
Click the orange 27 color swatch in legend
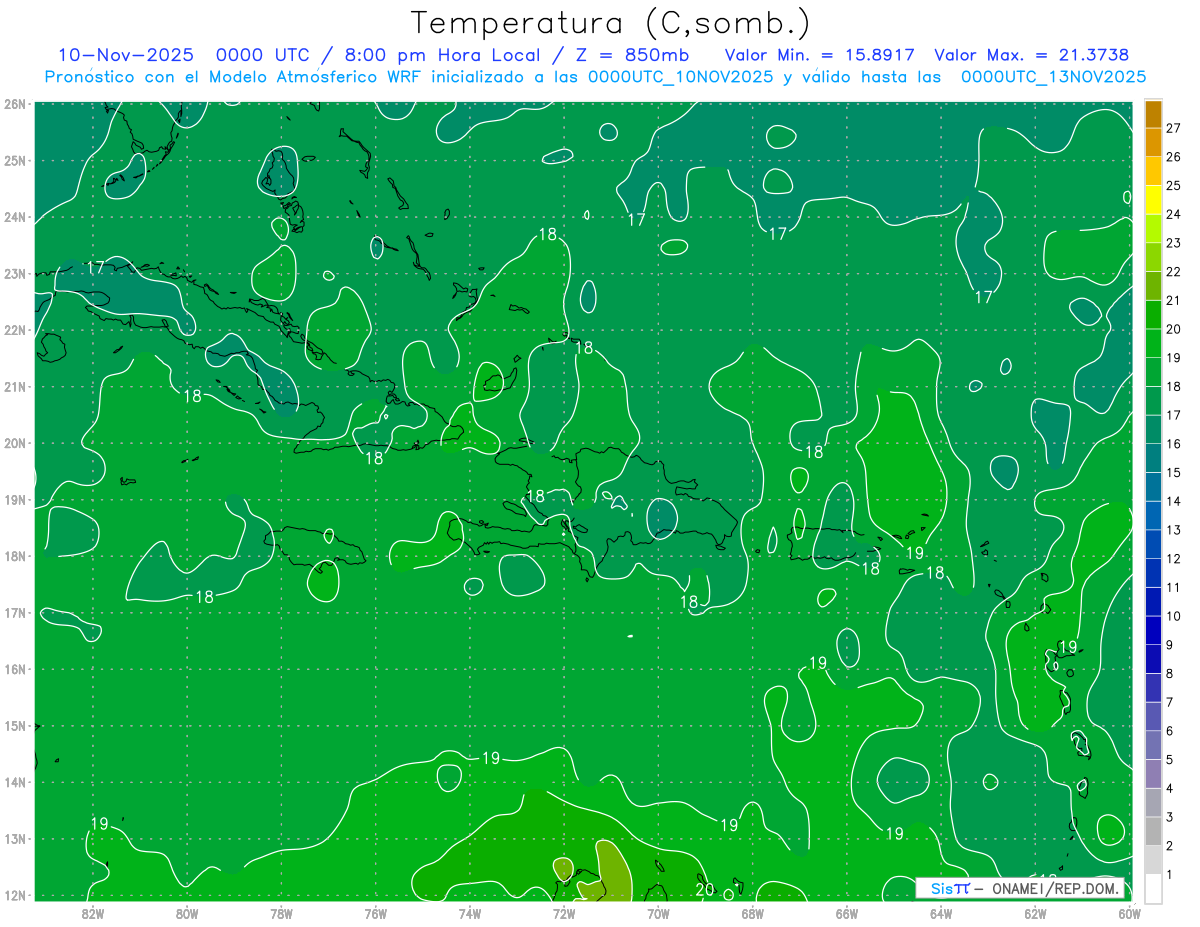tap(1153, 115)
